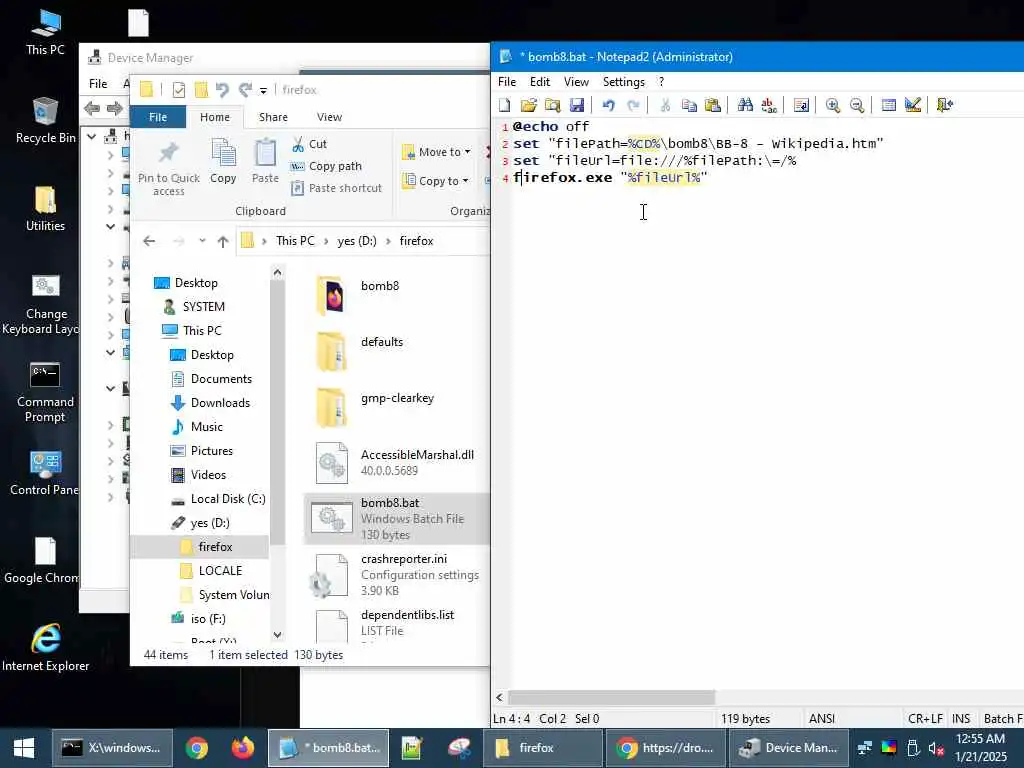Click the New document icon in Notepad2
Viewport: 1024px width, 768px height.
(x=504, y=105)
